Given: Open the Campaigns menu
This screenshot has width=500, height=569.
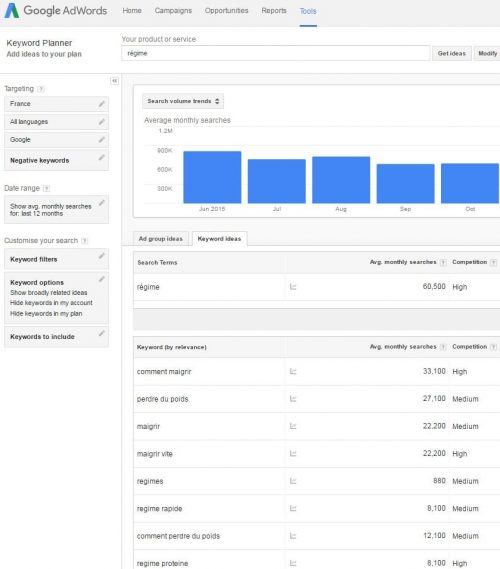Looking at the screenshot, I should (173, 11).
